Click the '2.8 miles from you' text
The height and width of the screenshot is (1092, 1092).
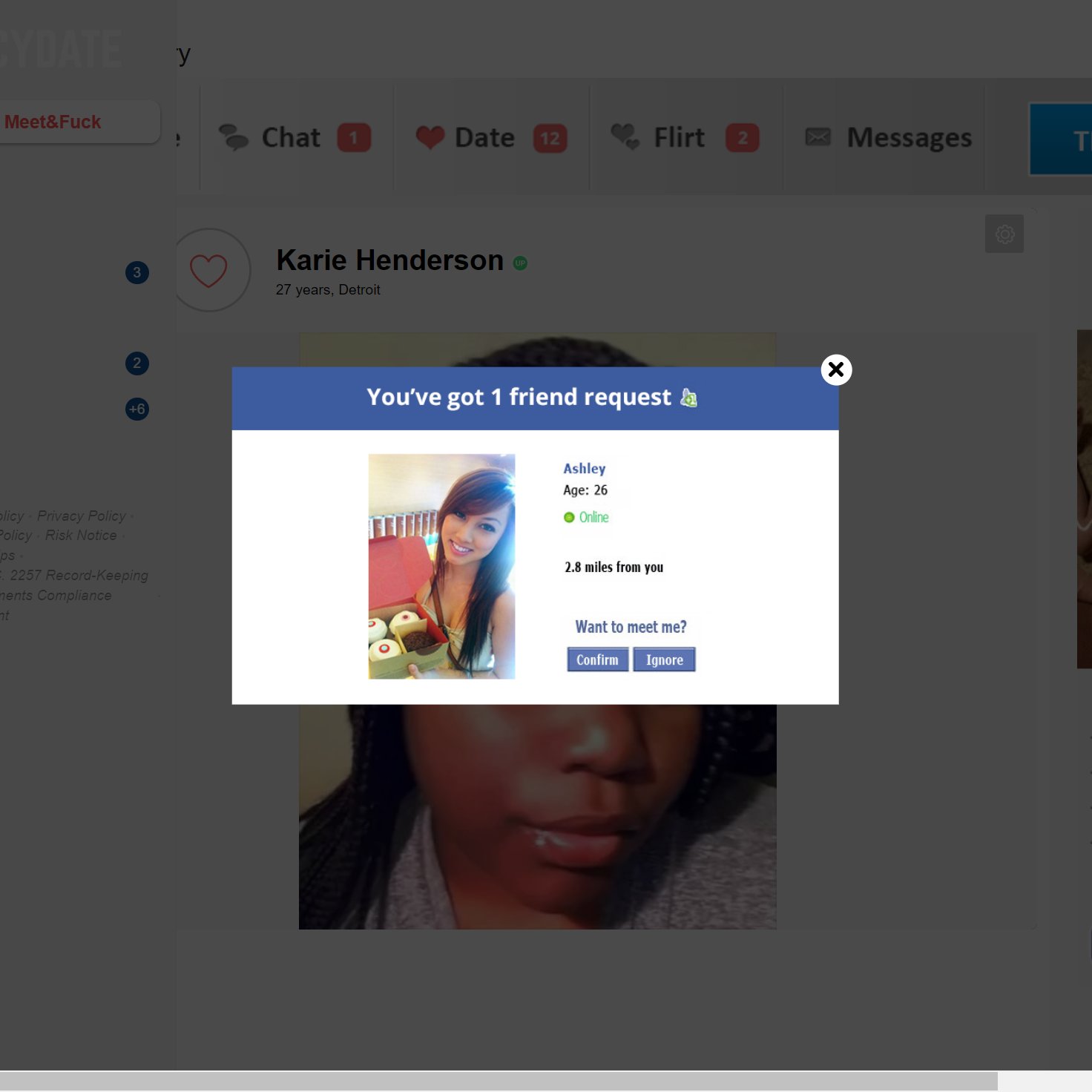tap(614, 567)
